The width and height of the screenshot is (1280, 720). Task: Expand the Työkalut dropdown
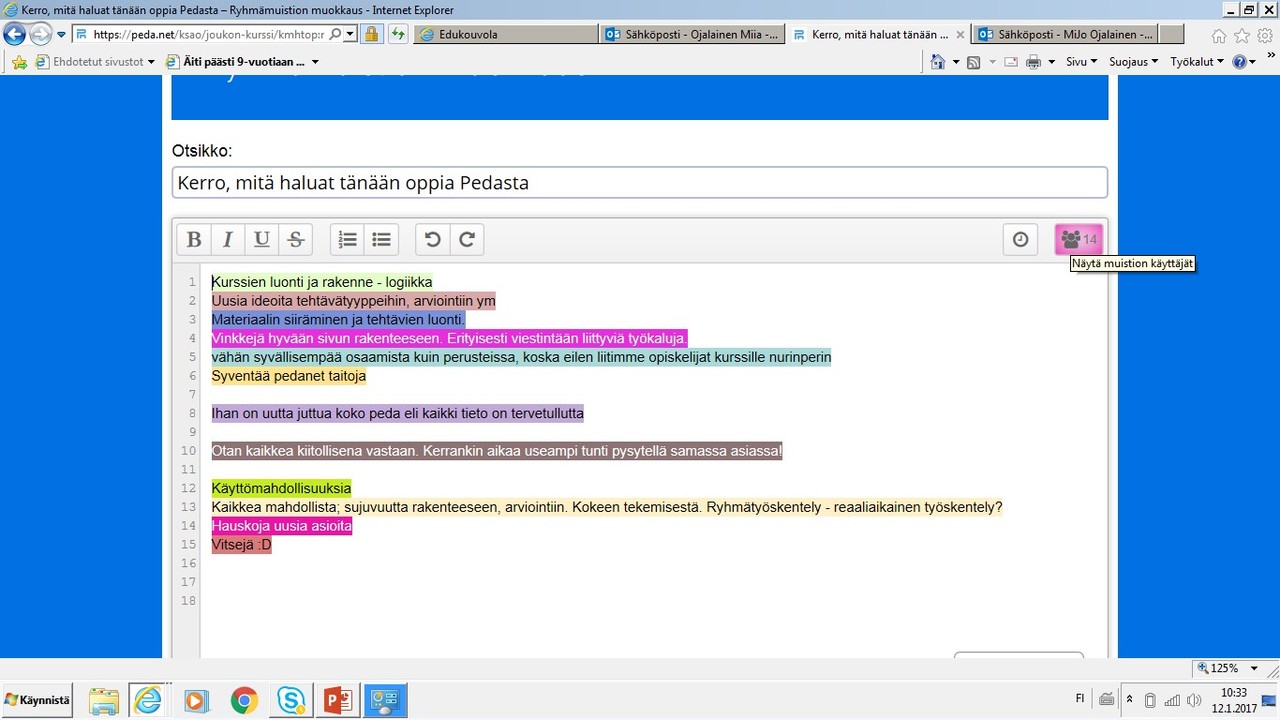click(1197, 62)
